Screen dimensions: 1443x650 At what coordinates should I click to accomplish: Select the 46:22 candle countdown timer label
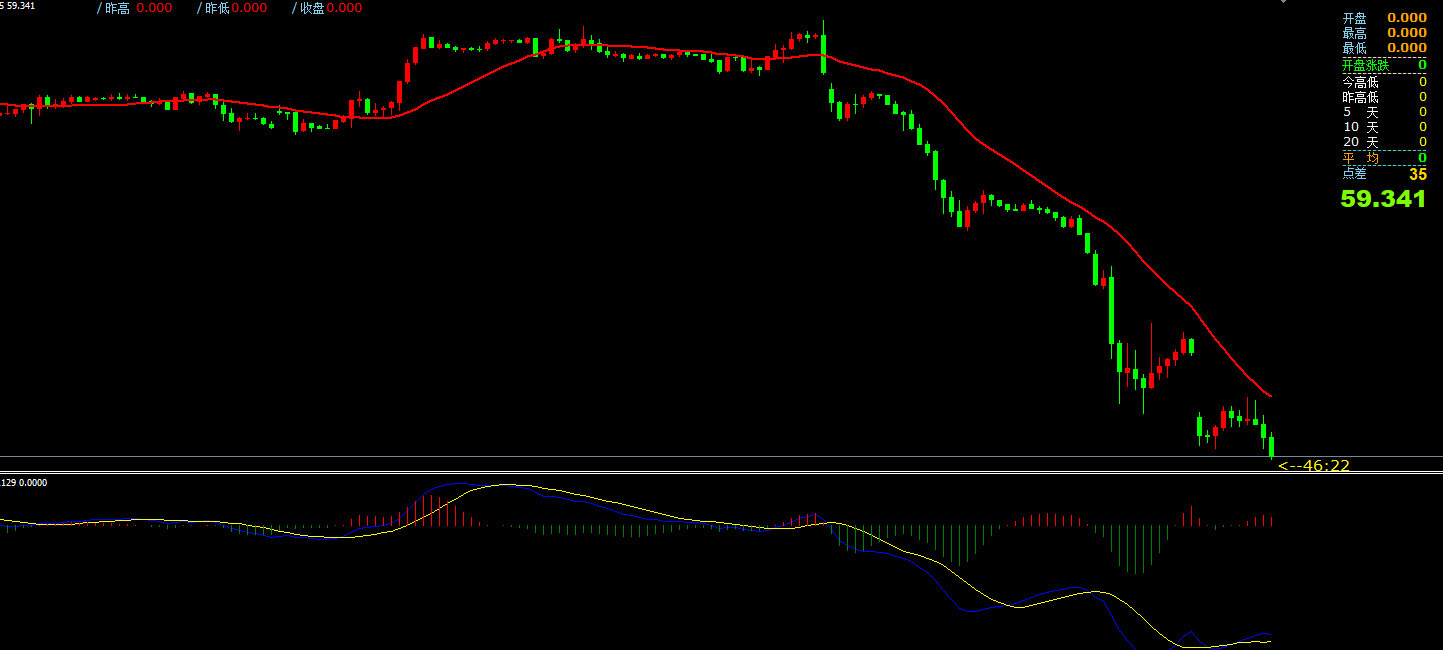click(1314, 465)
